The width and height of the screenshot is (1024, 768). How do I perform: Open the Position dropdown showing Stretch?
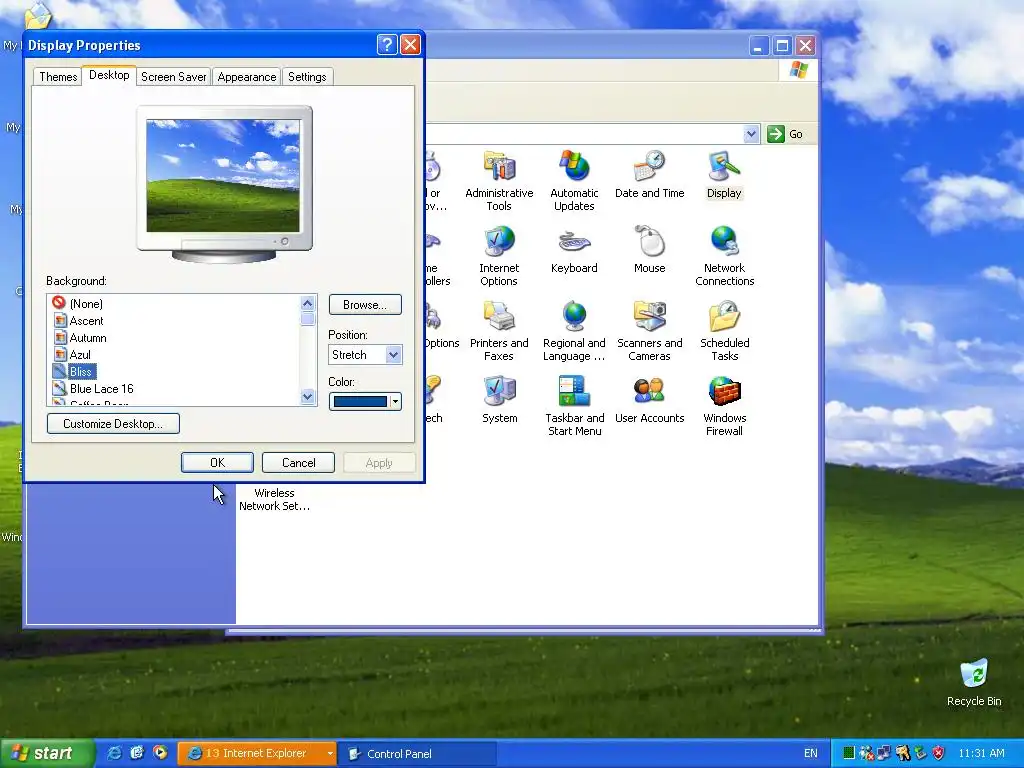pos(365,355)
